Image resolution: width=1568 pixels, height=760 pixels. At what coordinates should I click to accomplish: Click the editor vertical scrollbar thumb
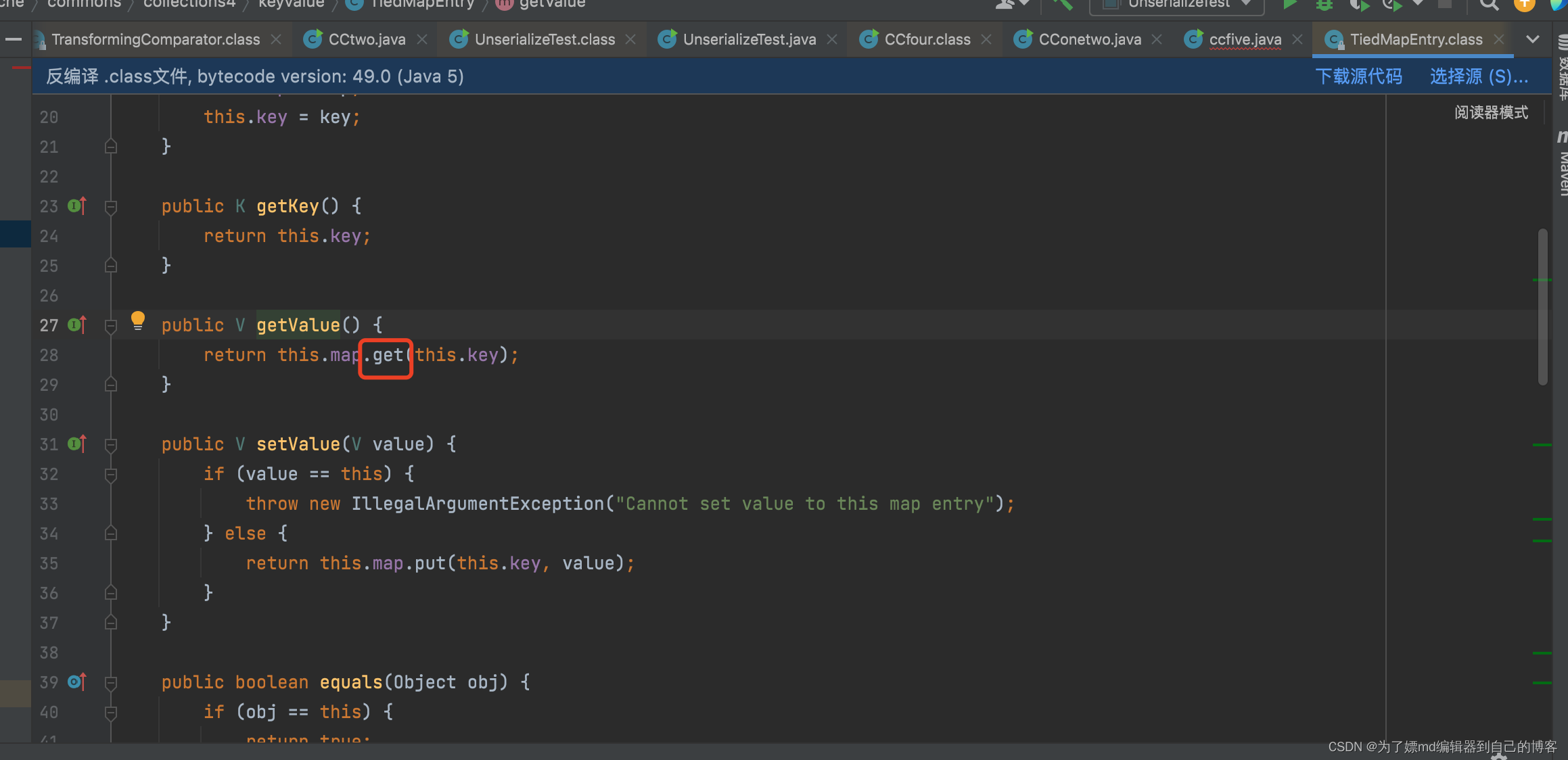1542,307
